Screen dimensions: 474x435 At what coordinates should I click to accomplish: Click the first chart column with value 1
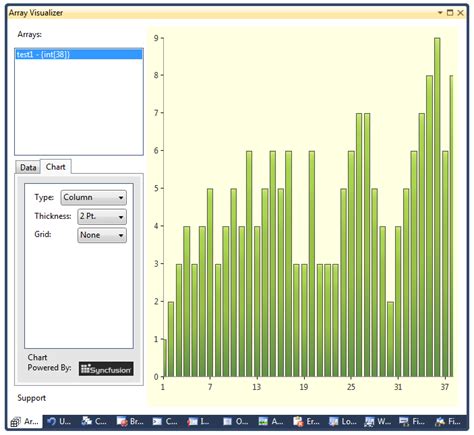[165, 358]
